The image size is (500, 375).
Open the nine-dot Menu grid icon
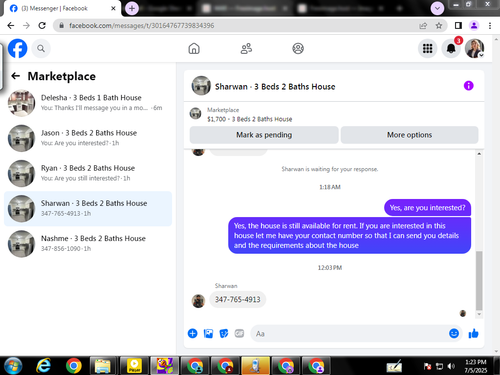[427, 49]
